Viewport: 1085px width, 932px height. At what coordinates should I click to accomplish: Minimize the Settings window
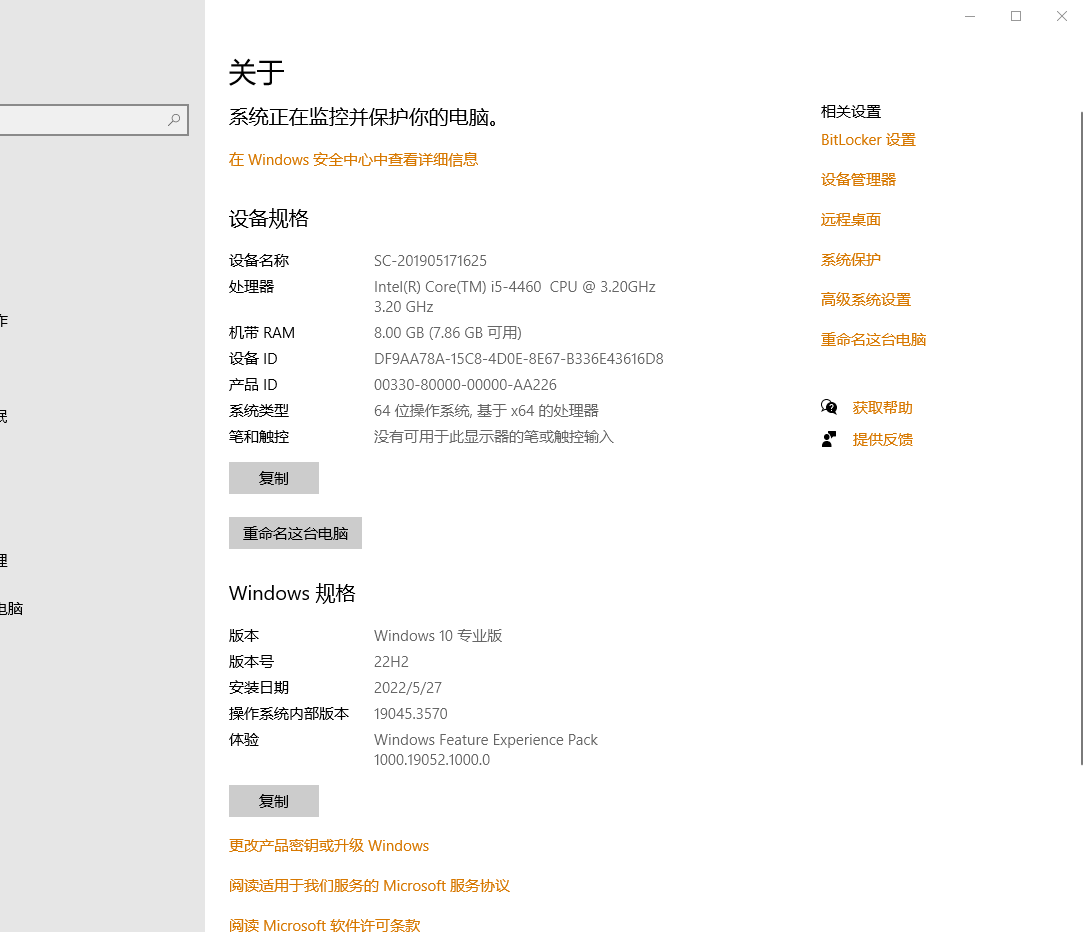click(x=970, y=16)
